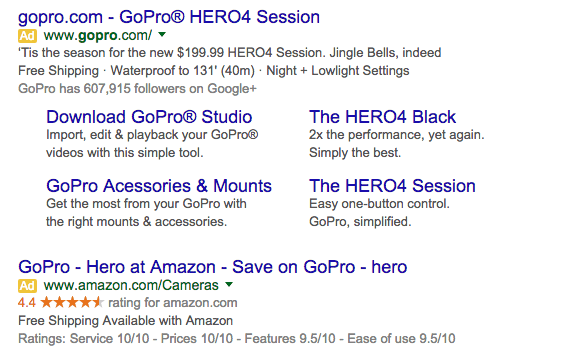Open the Download GoPro Studio sitelink
Image resolution: width=567 pixels, height=360 pixels.
pyautogui.click(x=149, y=117)
